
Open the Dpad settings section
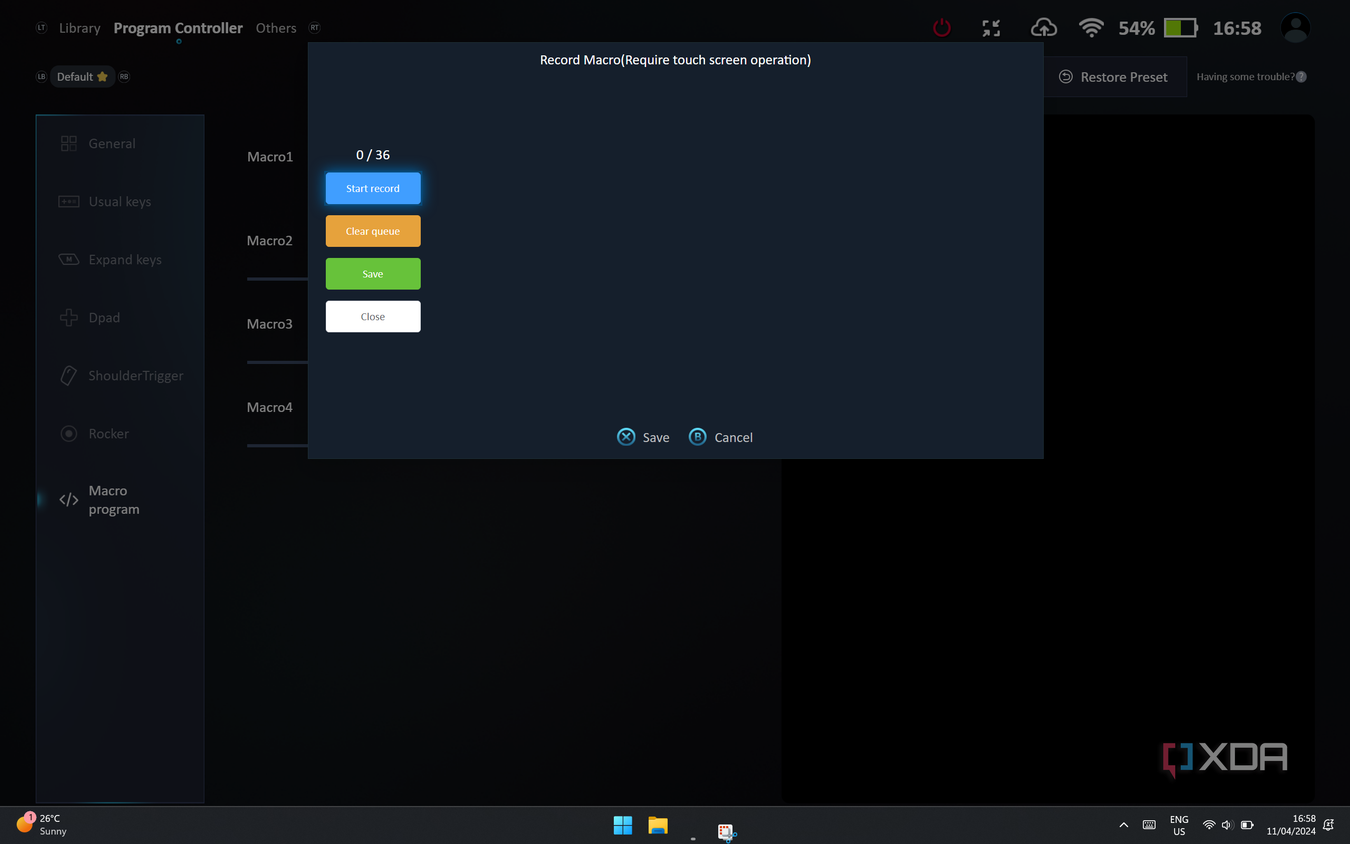click(120, 318)
